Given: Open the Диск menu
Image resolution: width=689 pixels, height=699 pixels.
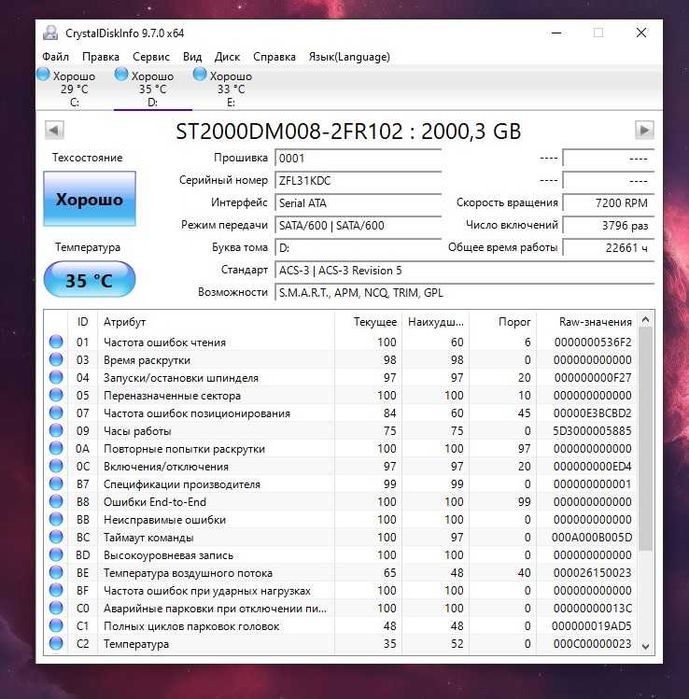Looking at the screenshot, I should click(227, 57).
